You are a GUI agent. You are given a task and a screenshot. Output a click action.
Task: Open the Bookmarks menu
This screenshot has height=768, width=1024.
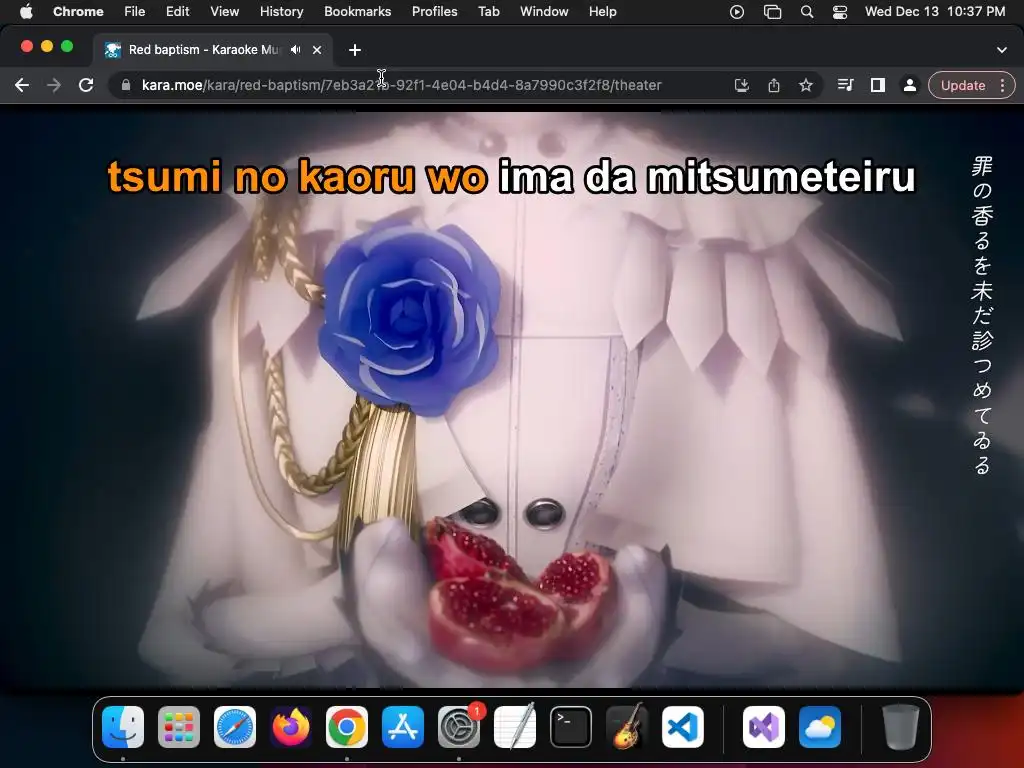pos(357,11)
